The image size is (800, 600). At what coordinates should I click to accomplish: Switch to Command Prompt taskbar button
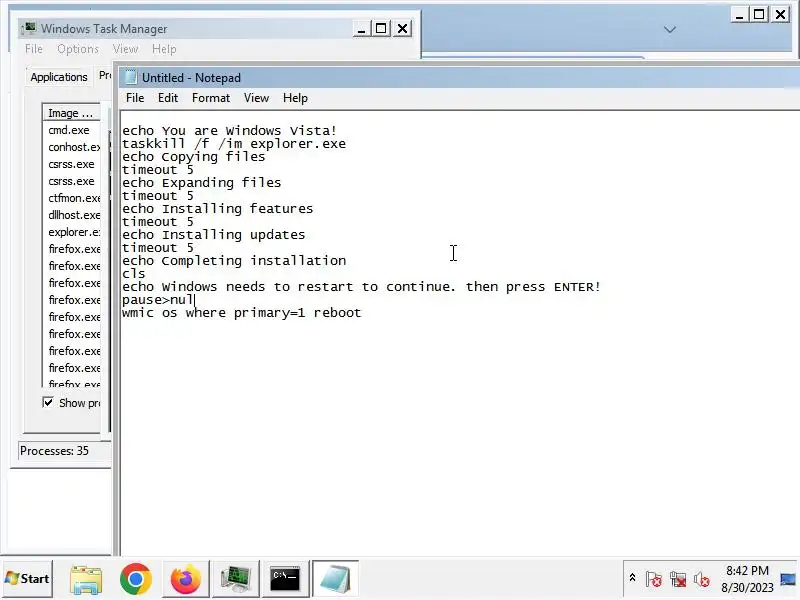pyautogui.click(x=285, y=580)
